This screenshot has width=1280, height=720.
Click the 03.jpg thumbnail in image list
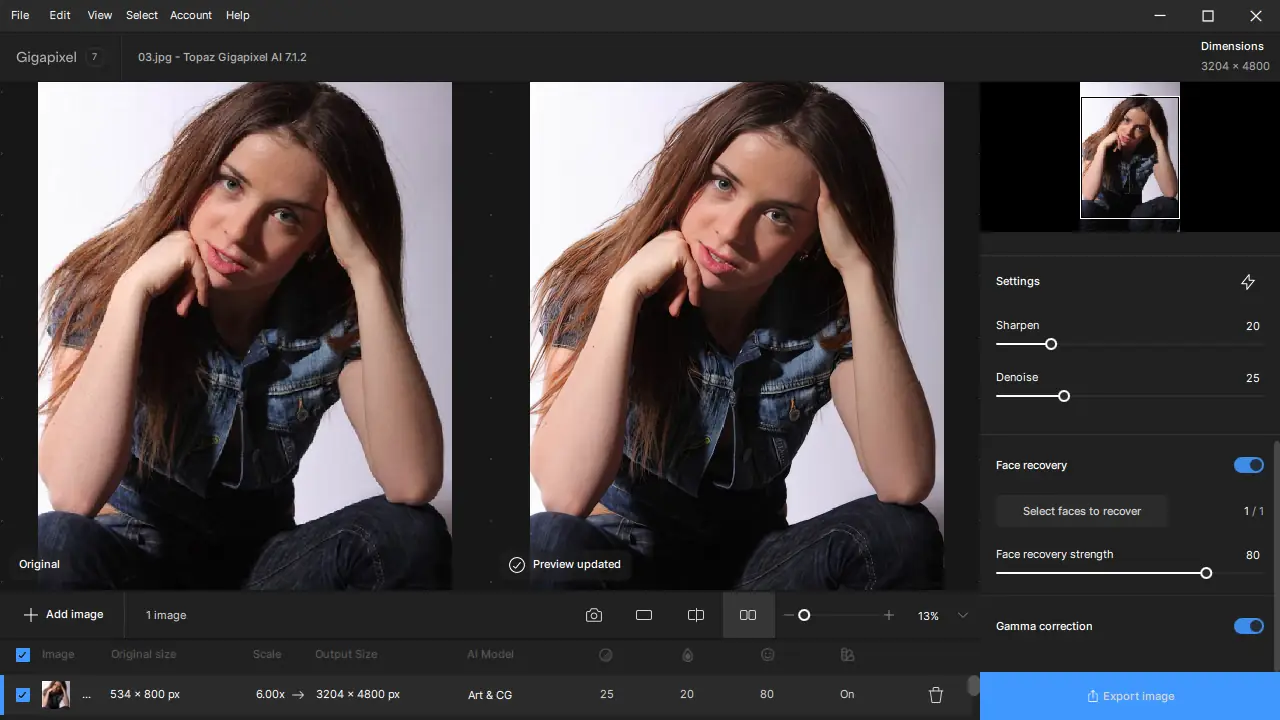coord(56,694)
